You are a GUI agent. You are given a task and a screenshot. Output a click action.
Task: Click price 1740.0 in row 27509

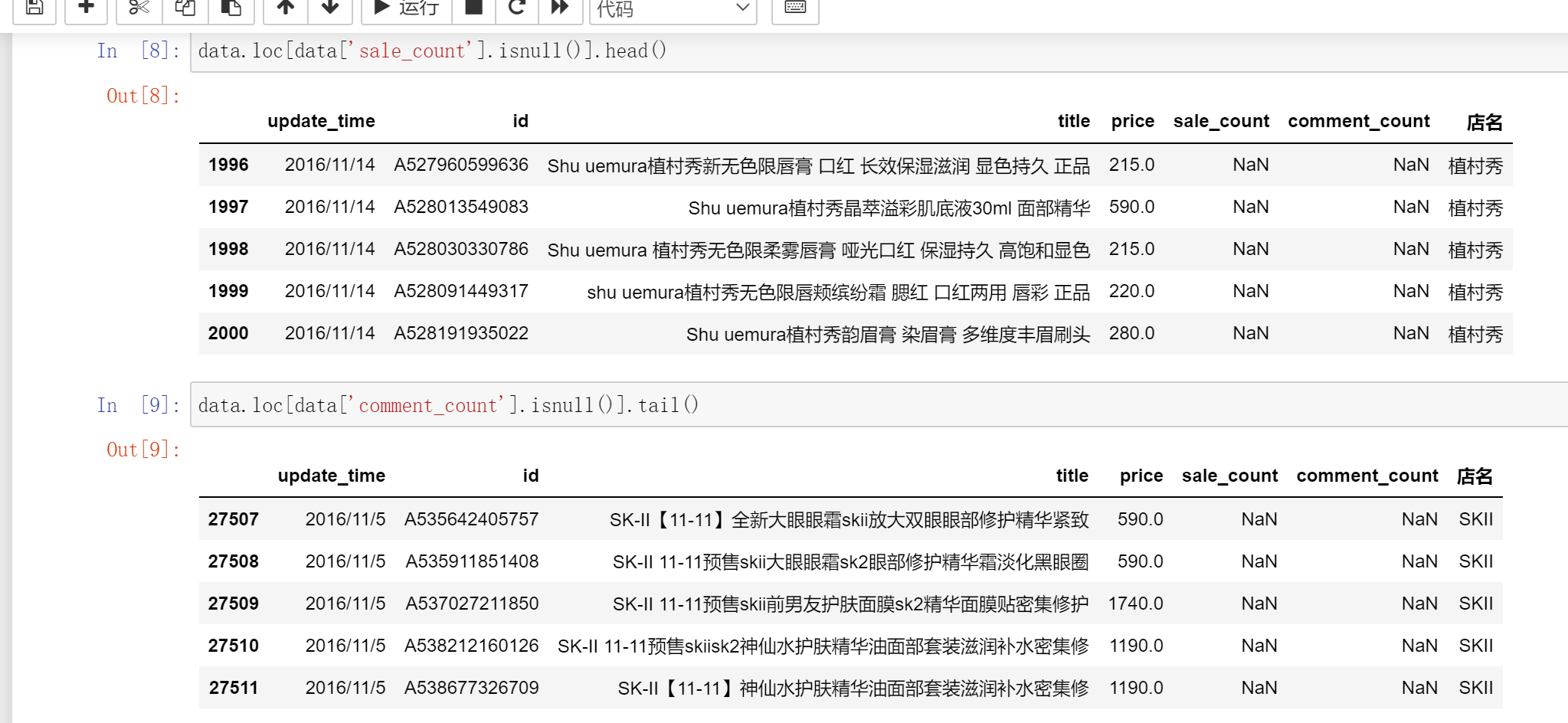1135,604
